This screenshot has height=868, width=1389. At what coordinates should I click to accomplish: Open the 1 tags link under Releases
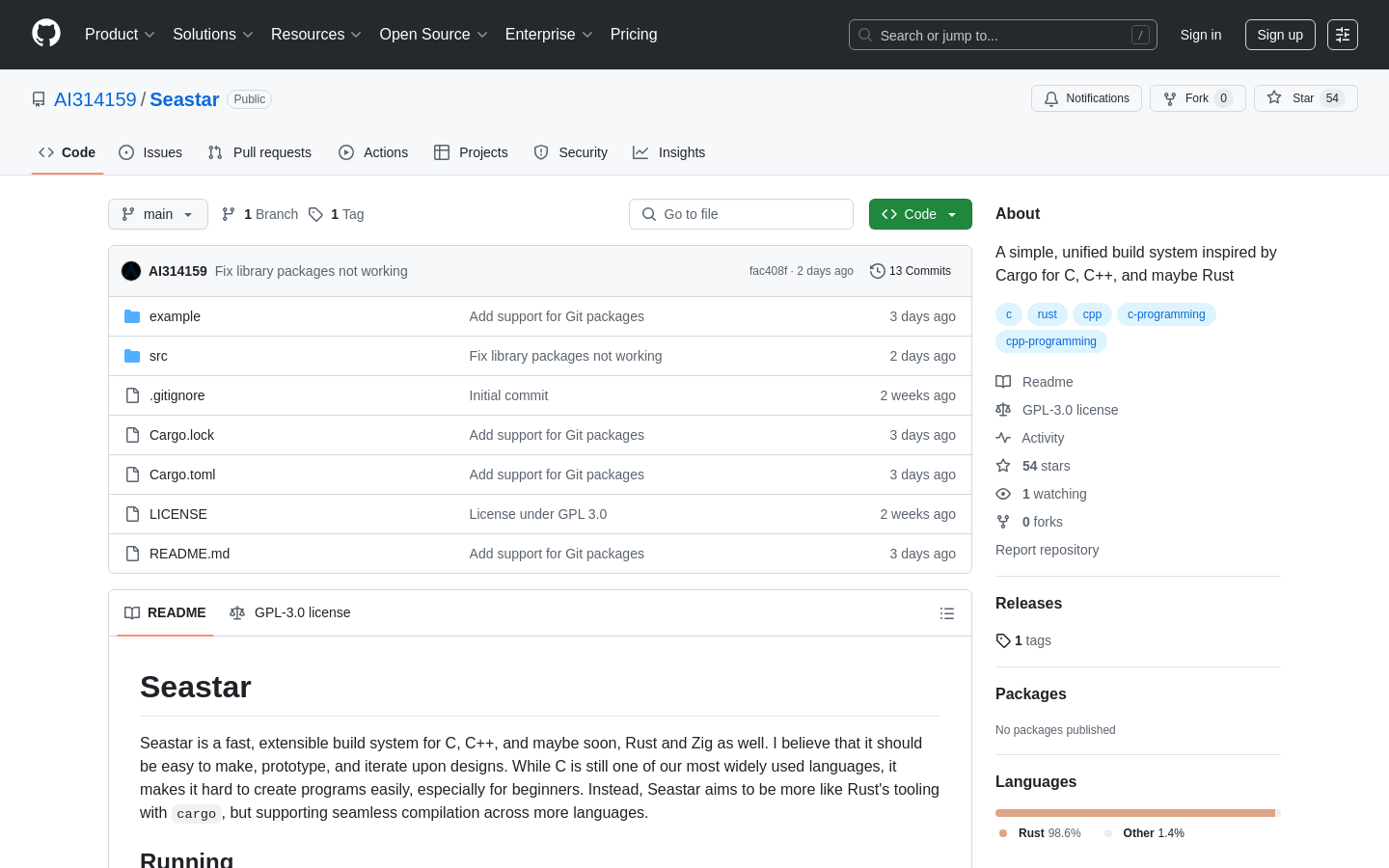(1023, 640)
